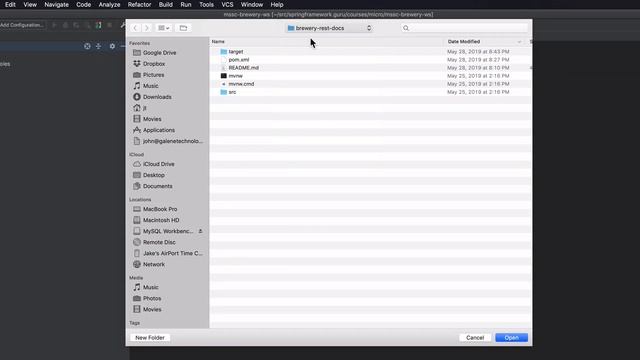Click the New Folder button

click(150, 338)
